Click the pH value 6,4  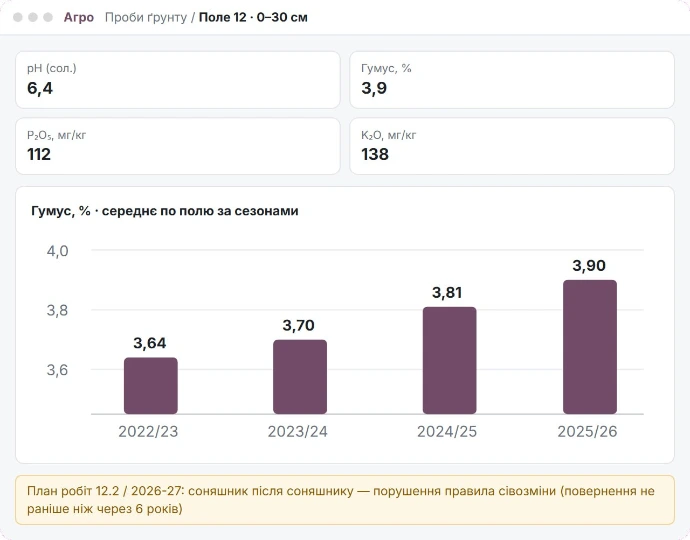pyautogui.click(x=40, y=88)
